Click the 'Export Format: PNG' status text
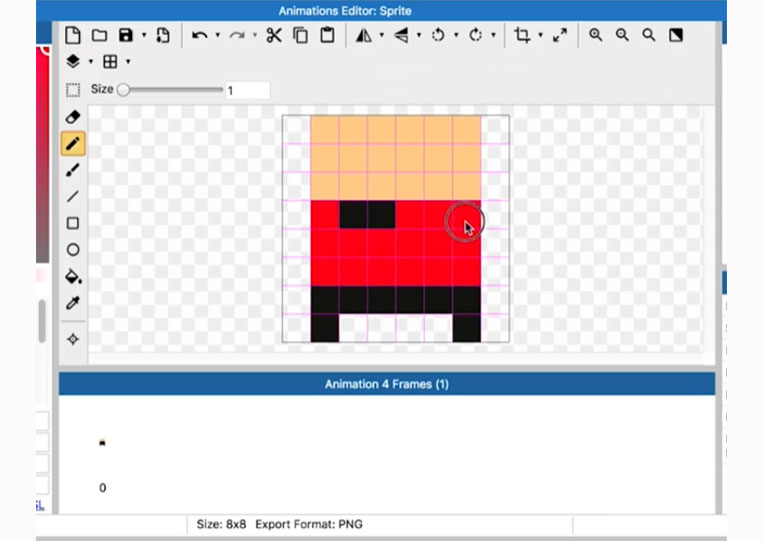This screenshot has width=763, height=541. [x=309, y=524]
